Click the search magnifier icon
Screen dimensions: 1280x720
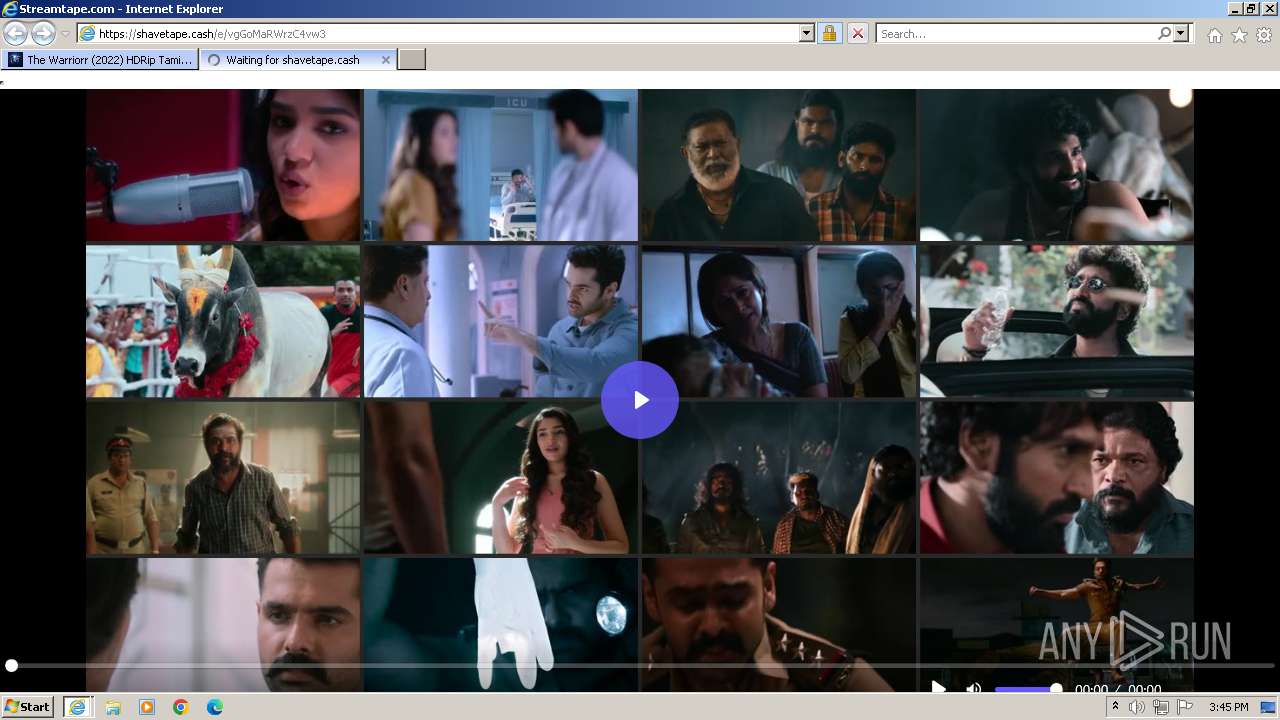click(x=1164, y=33)
